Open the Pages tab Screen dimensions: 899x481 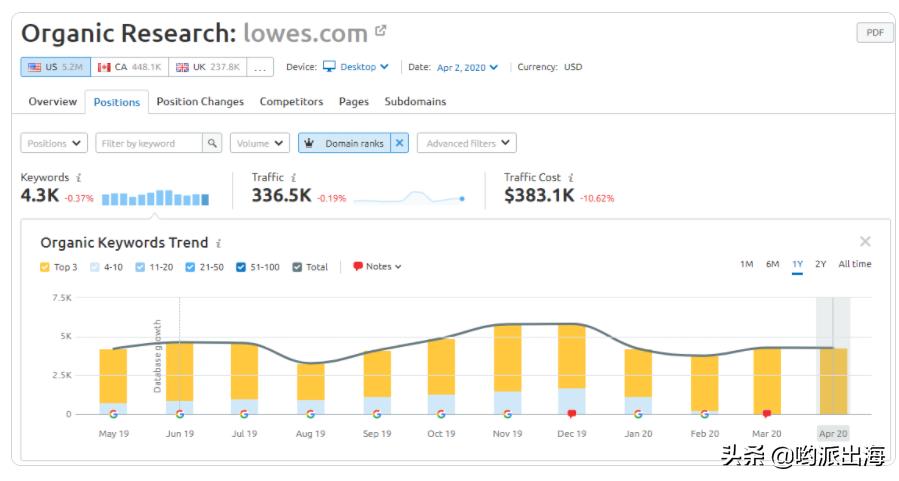354,101
